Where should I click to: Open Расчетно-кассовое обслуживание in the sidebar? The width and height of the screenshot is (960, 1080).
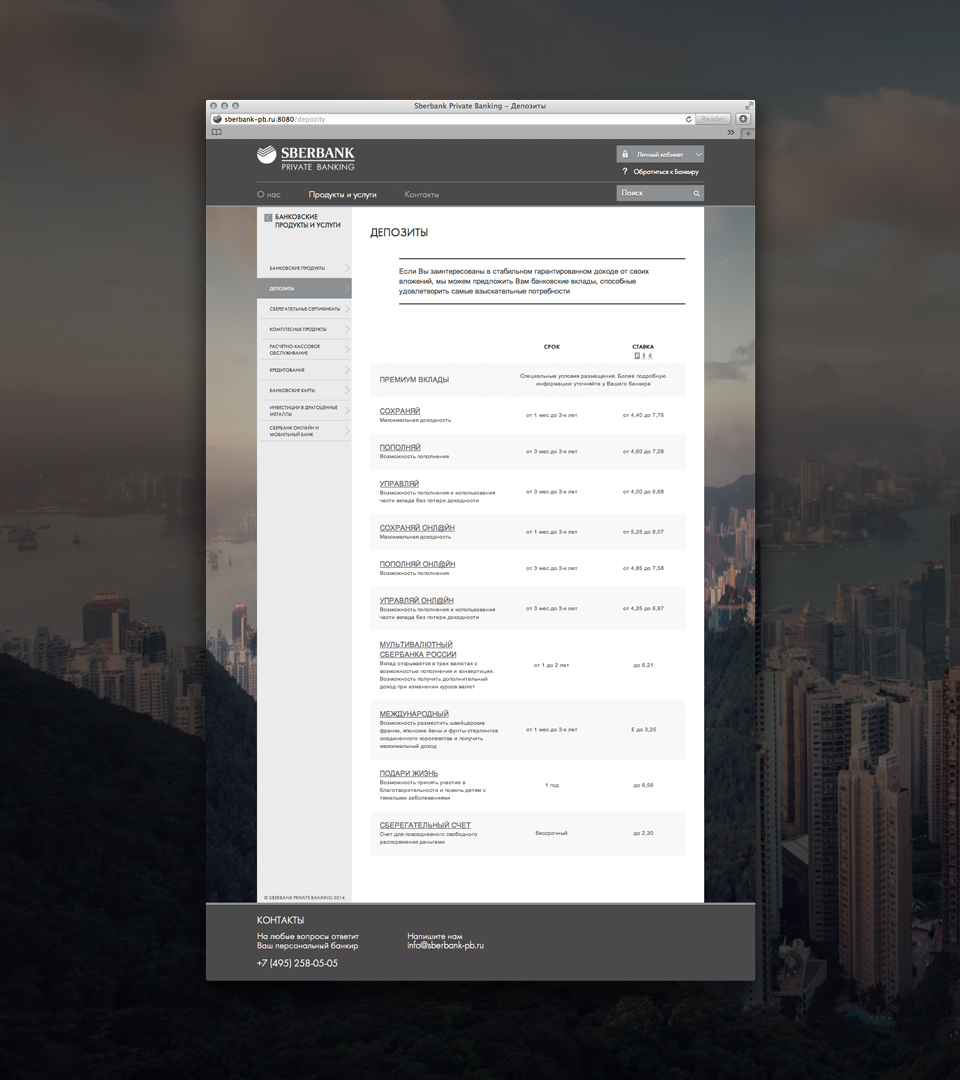[304, 349]
